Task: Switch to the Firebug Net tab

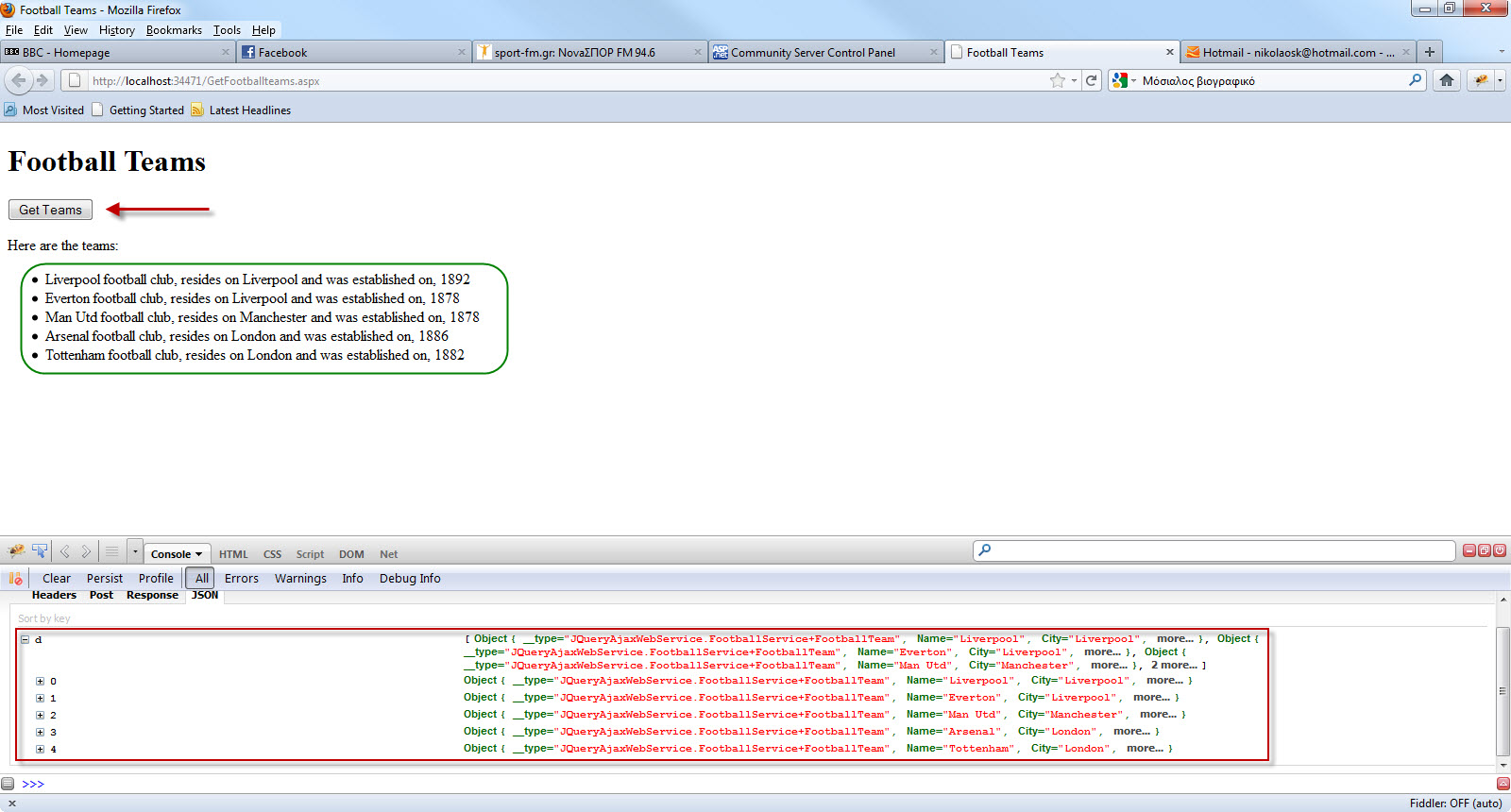Action: pyautogui.click(x=388, y=554)
